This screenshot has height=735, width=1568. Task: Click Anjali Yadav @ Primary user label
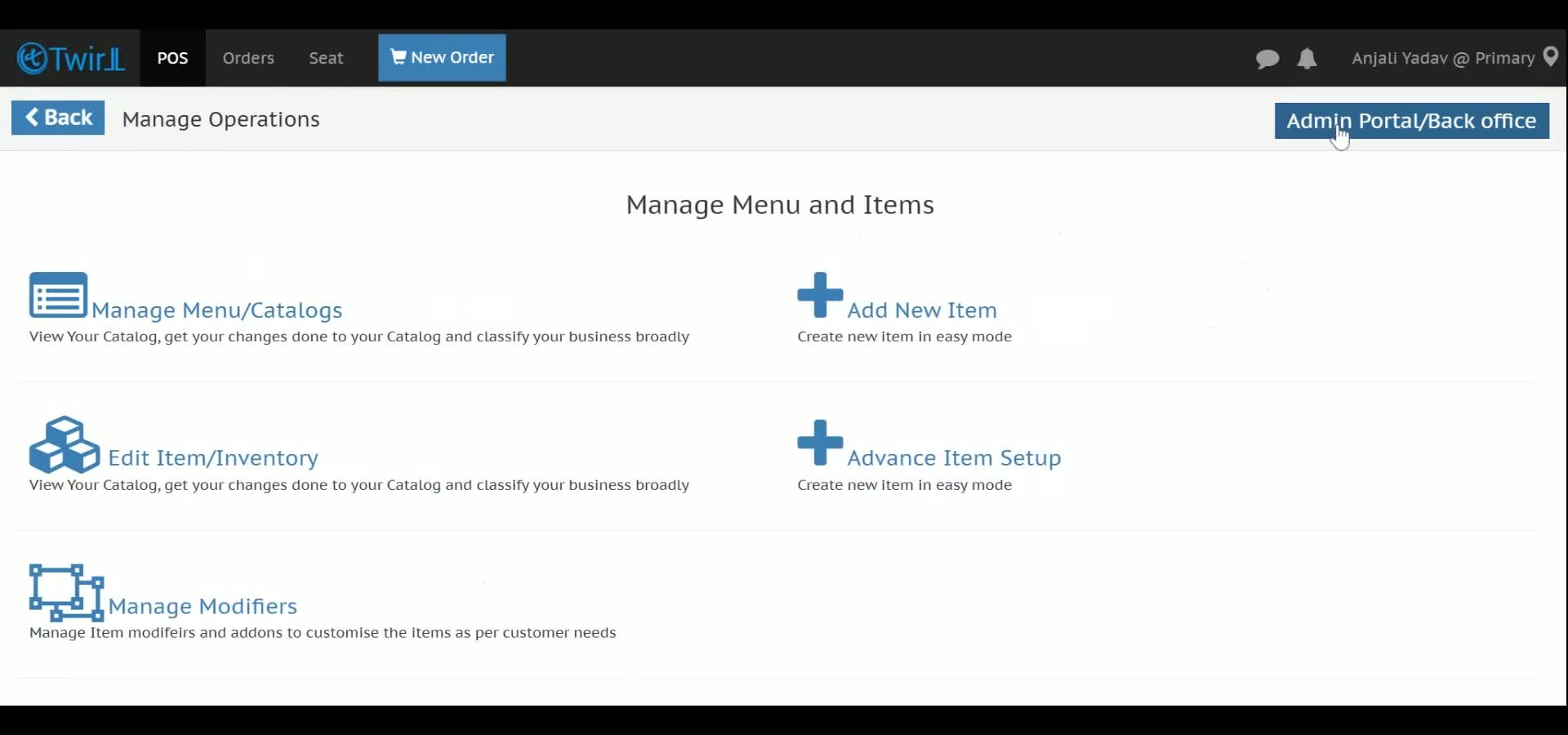coord(1443,58)
